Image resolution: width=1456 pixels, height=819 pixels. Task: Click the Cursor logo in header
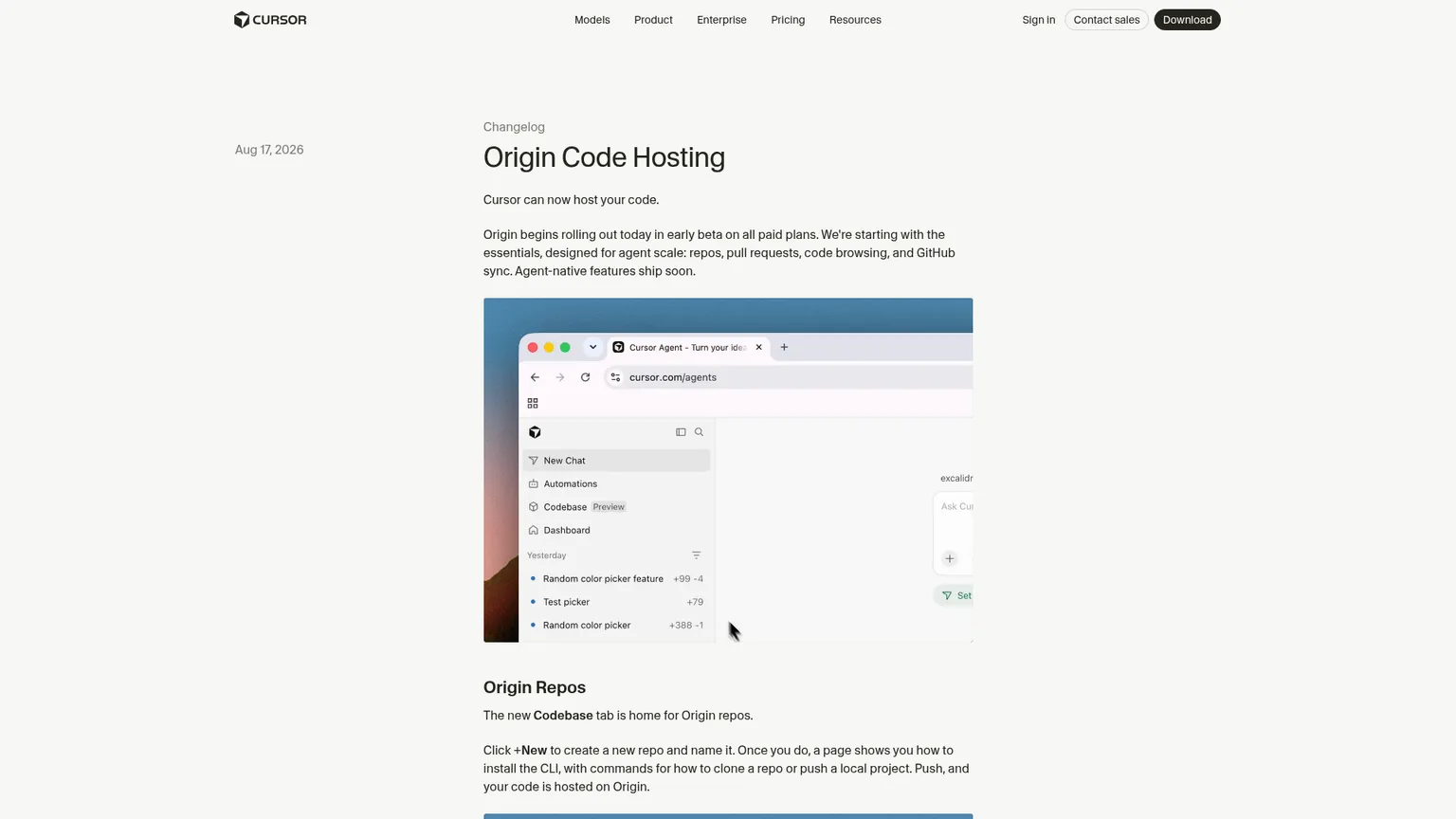tap(270, 20)
